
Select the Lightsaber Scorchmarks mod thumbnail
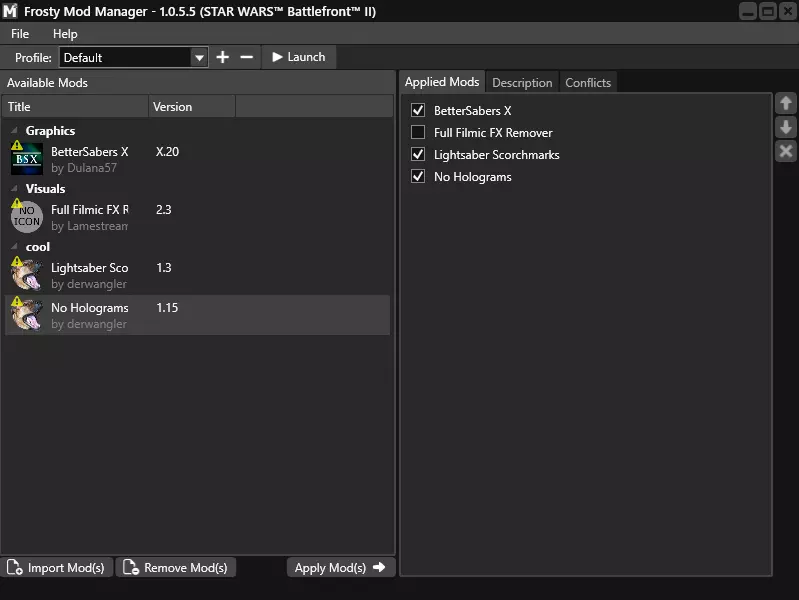click(x=27, y=275)
